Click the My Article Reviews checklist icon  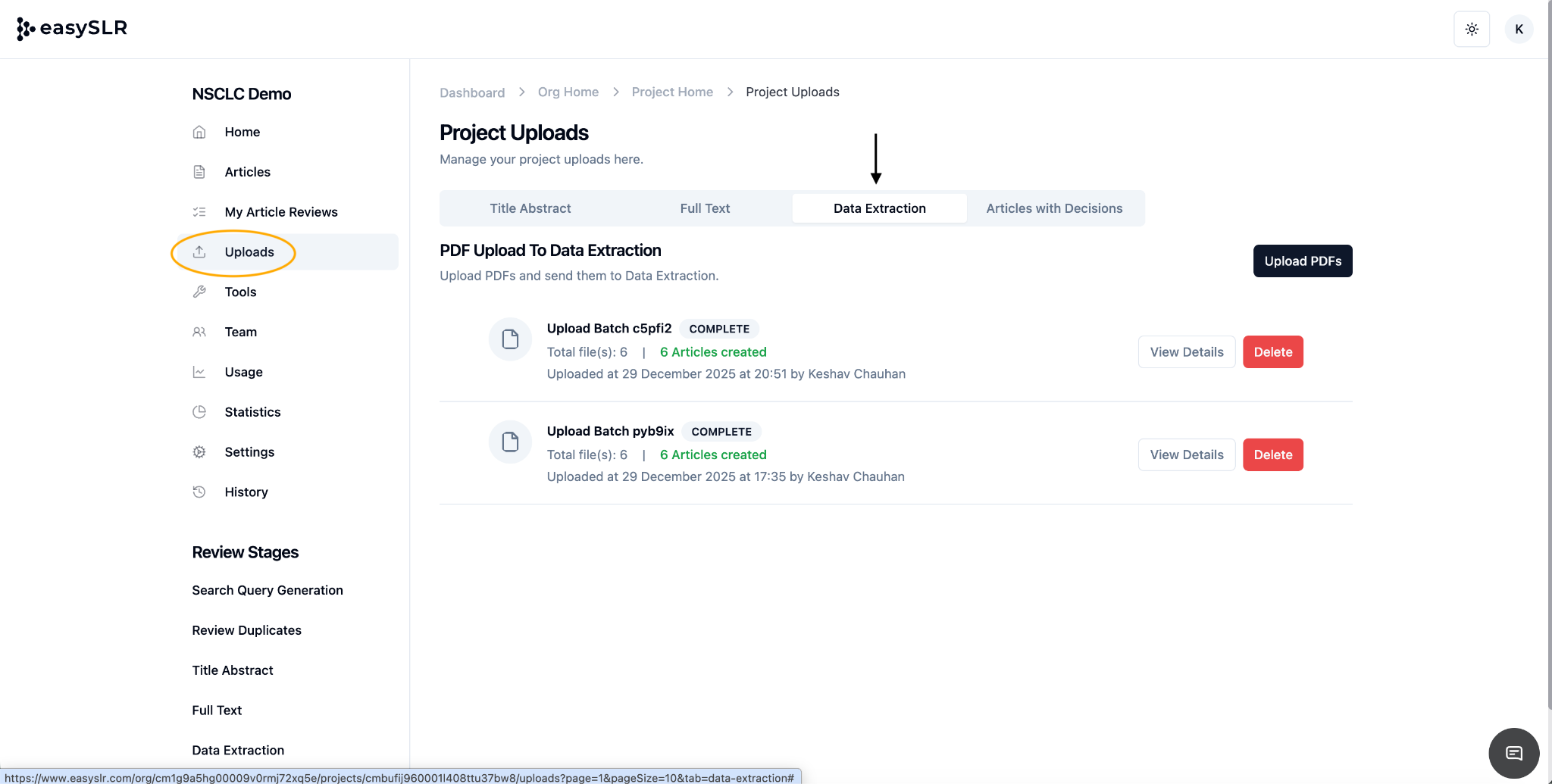(x=199, y=211)
